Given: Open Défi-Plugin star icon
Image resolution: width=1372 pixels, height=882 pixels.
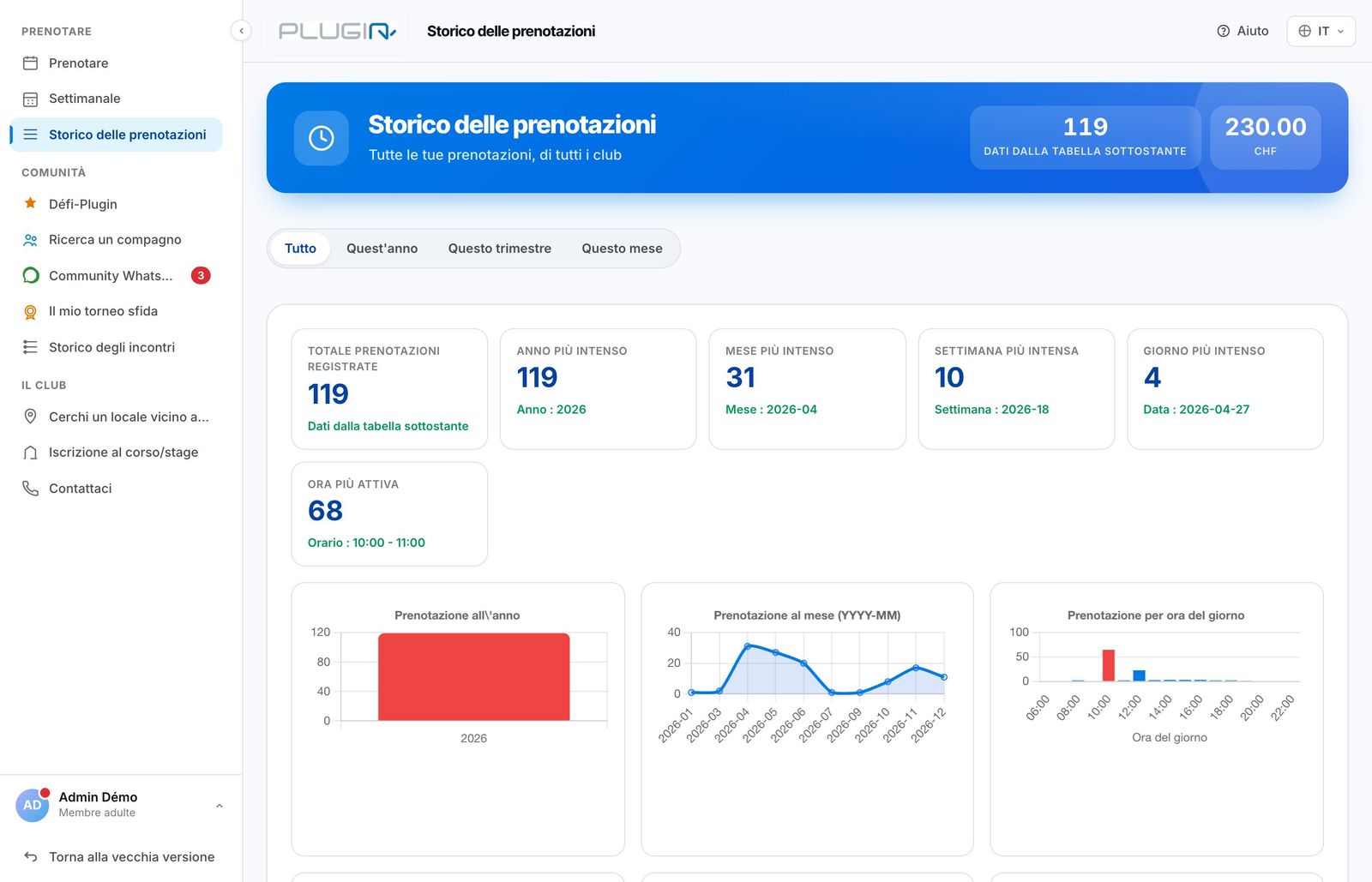Looking at the screenshot, I should tap(30, 204).
